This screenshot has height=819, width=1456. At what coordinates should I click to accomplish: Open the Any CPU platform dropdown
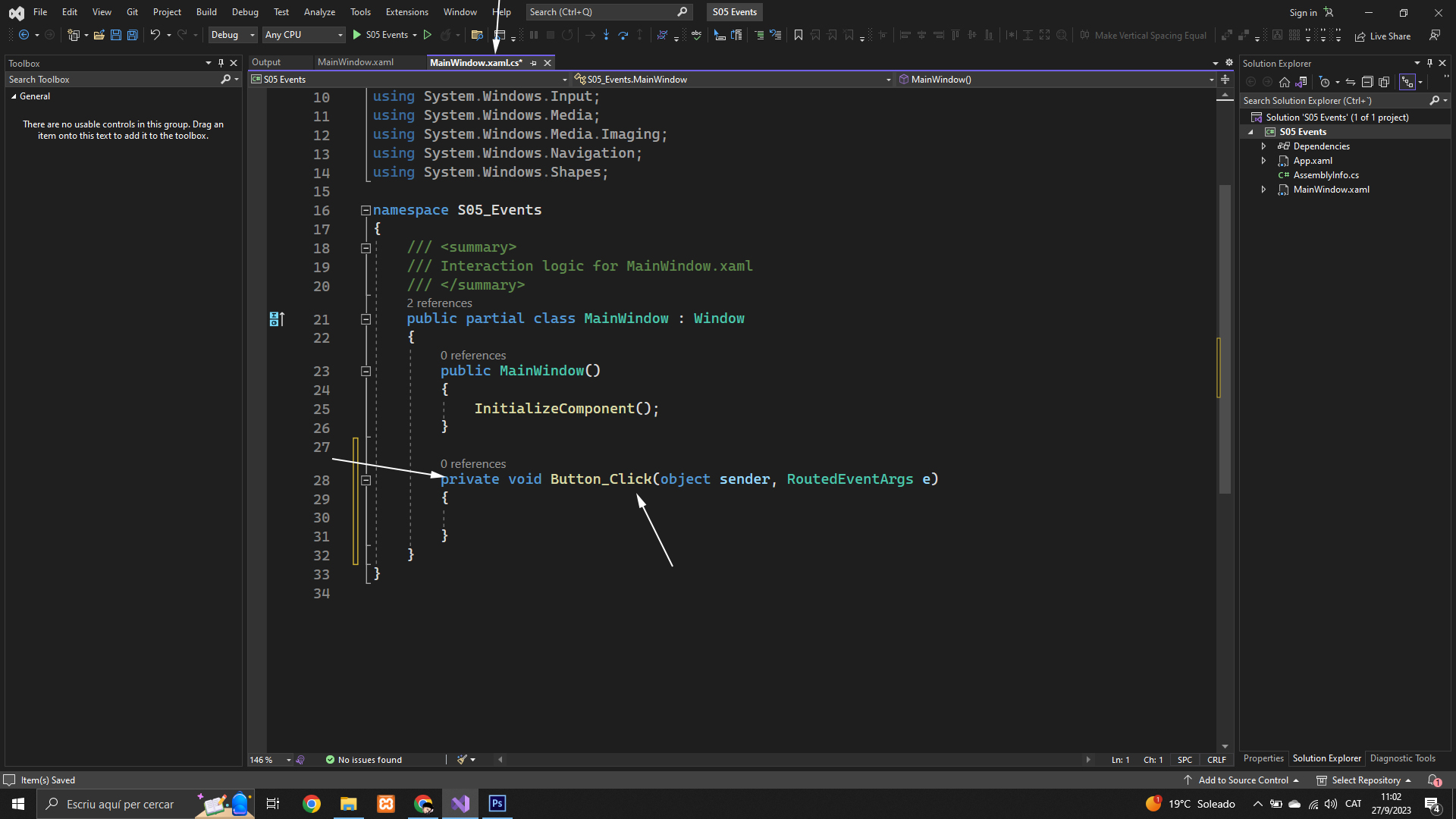coord(303,35)
